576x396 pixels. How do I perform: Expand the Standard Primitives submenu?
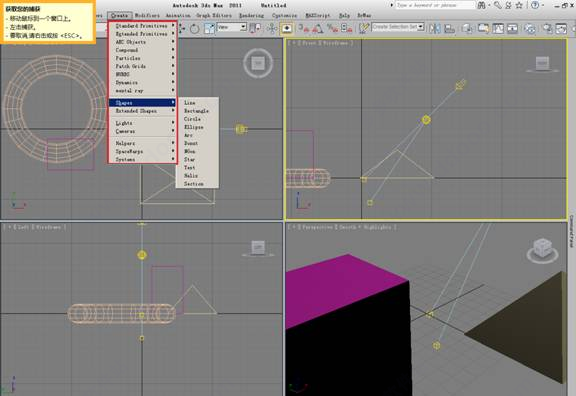pyautogui.click(x=143, y=26)
